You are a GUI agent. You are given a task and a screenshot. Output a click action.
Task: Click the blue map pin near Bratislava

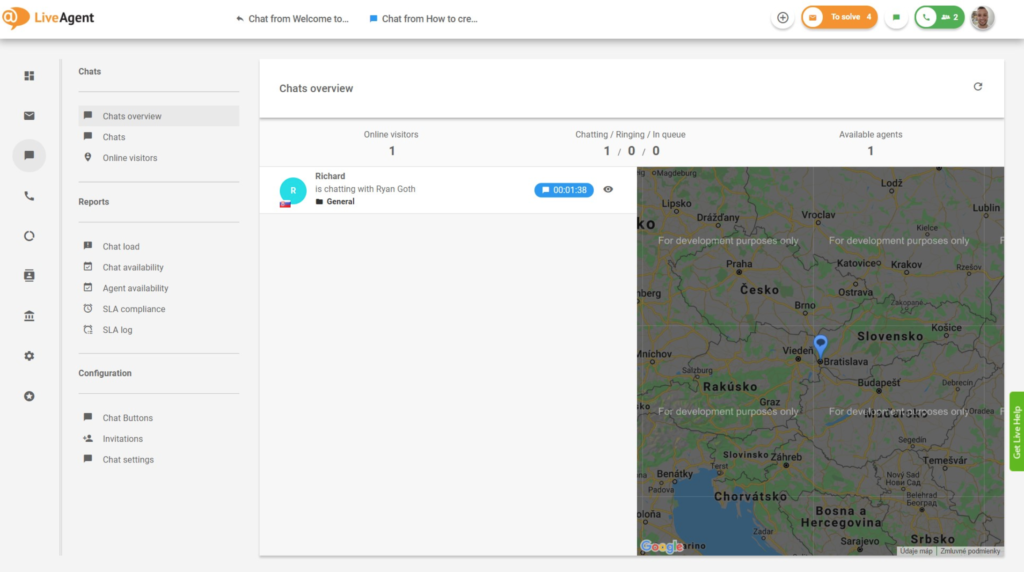tap(820, 345)
